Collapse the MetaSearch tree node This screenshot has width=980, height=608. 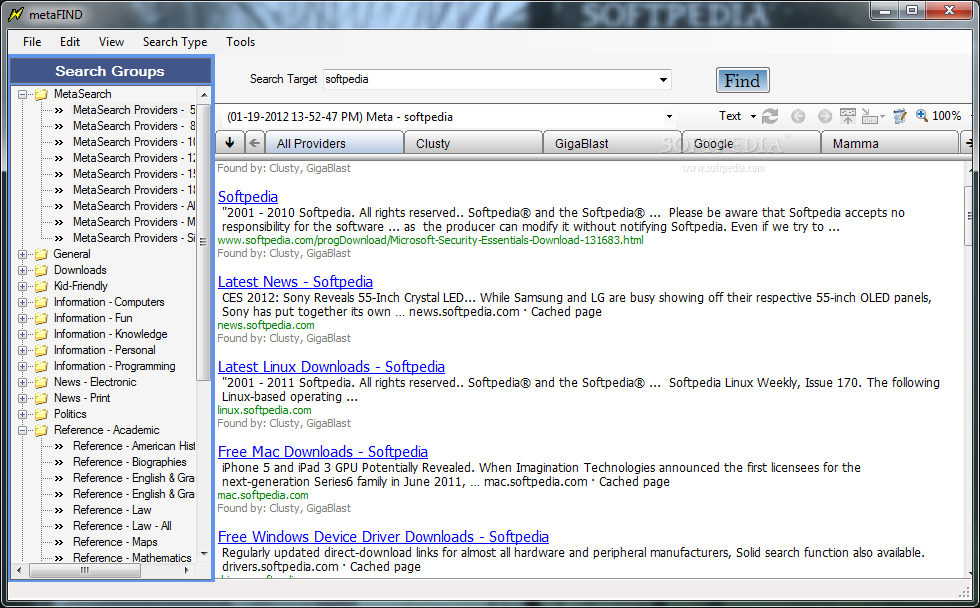pyautogui.click(x=22, y=94)
